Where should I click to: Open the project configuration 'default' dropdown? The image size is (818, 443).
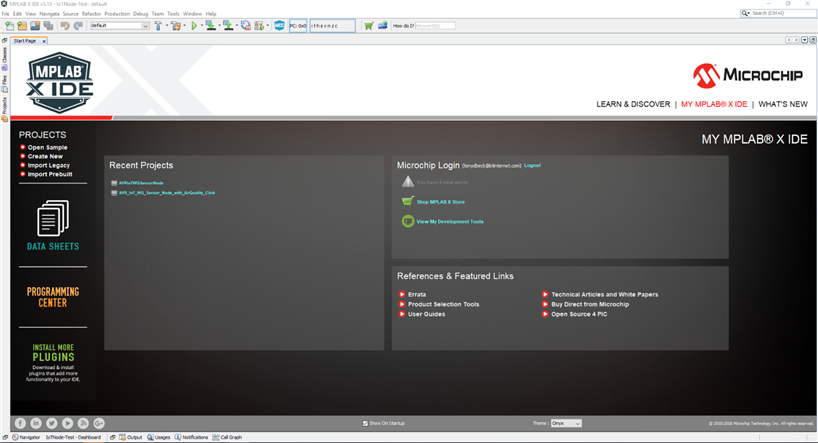[120, 26]
